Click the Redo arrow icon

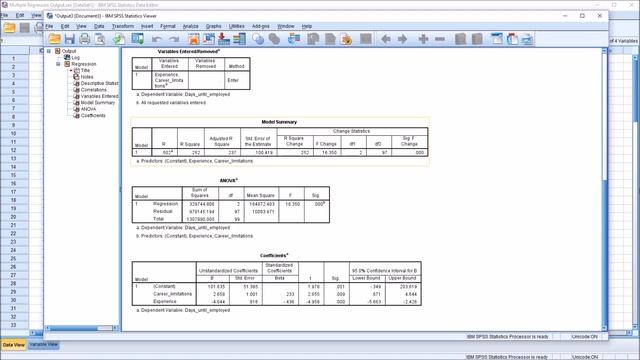[174, 39]
